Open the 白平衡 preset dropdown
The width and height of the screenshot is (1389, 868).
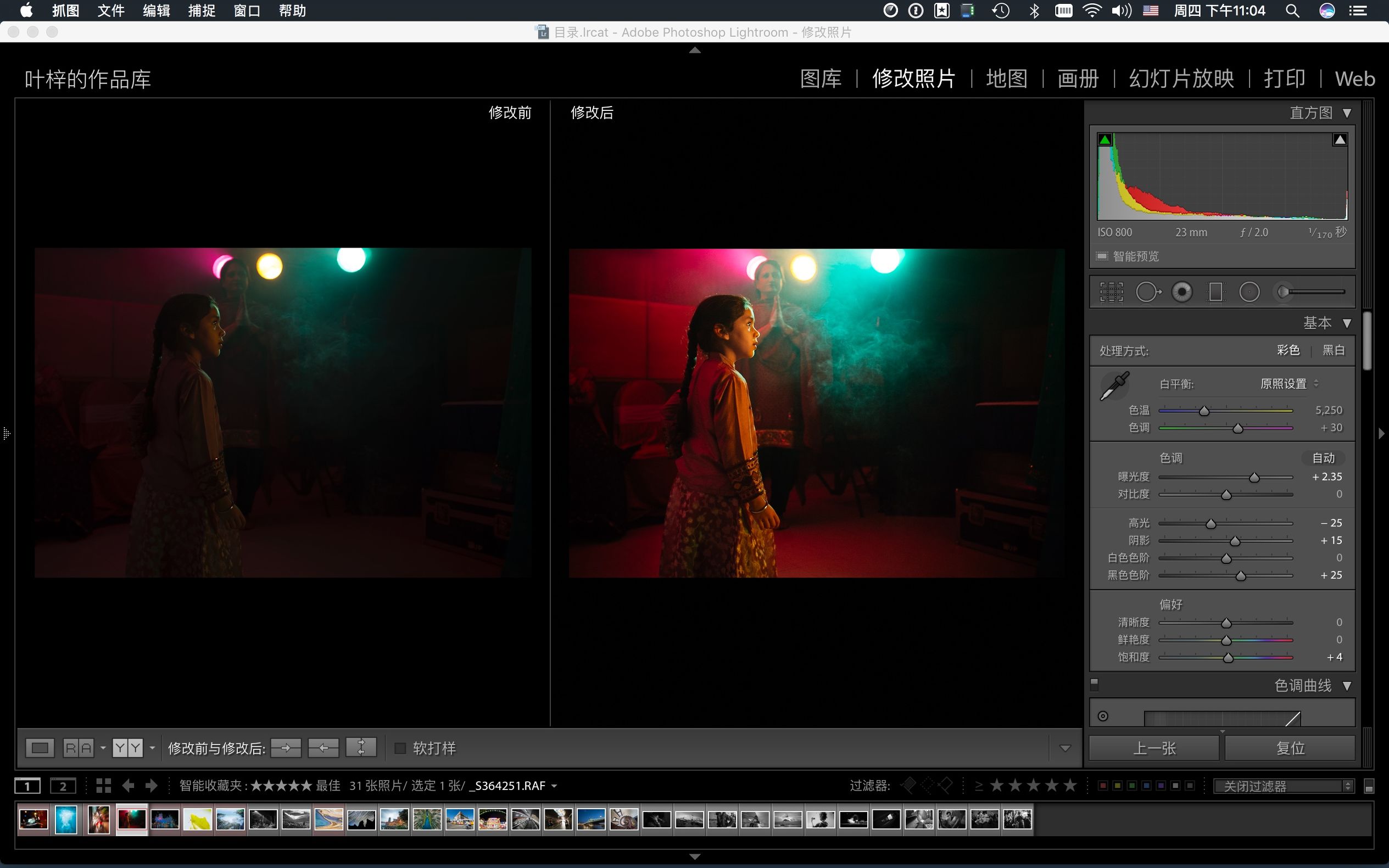[1288, 383]
